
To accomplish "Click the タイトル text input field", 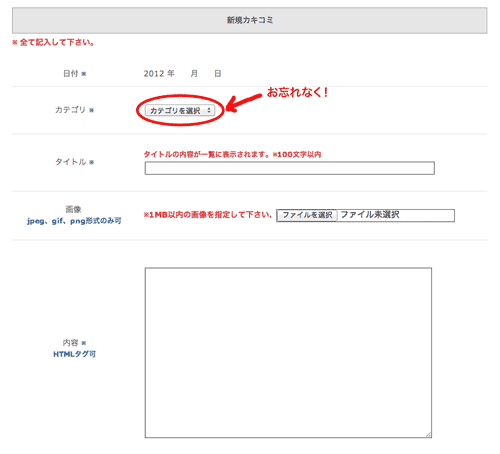I will click(x=289, y=168).
